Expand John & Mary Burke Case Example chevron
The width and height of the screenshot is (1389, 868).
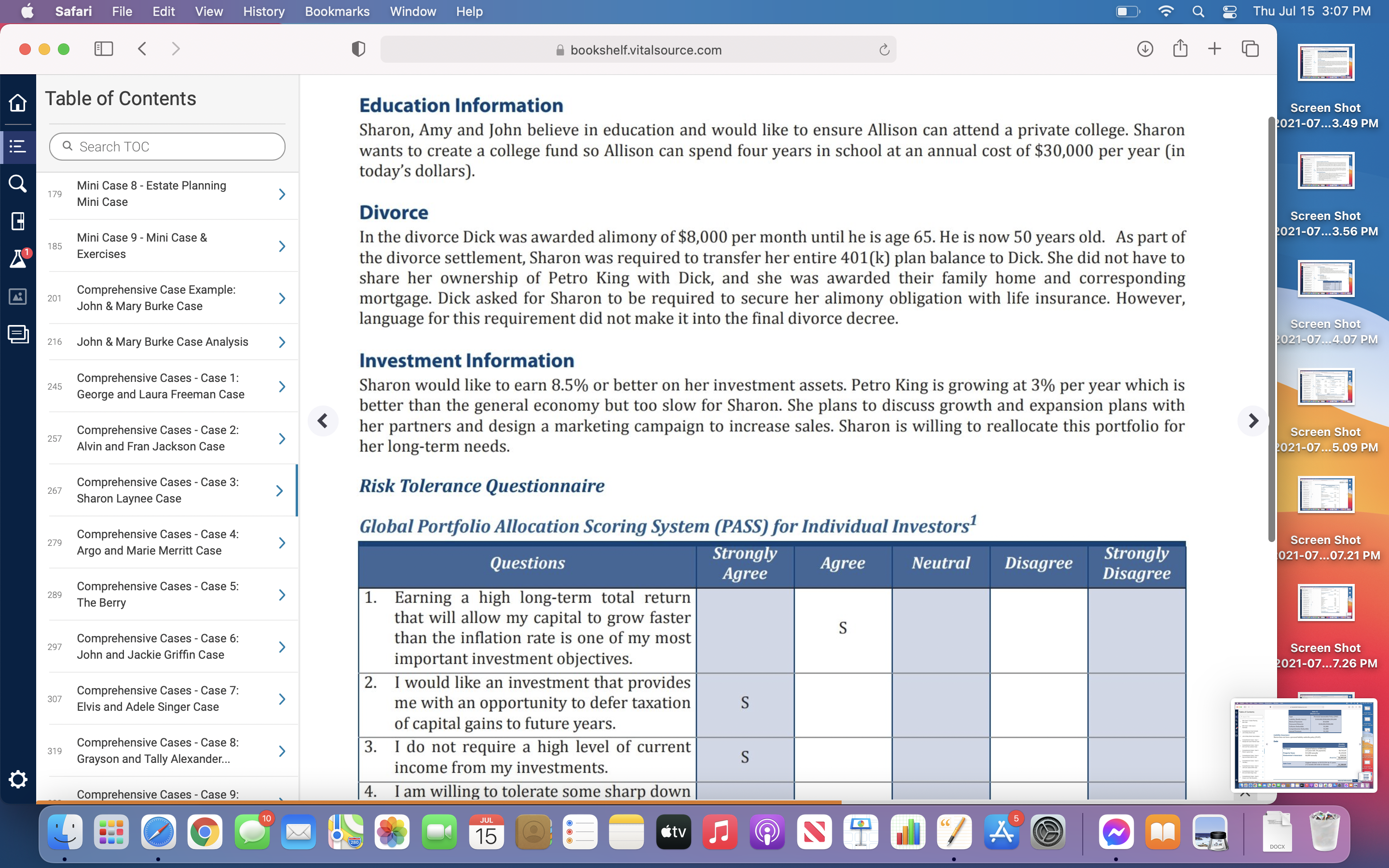282,298
